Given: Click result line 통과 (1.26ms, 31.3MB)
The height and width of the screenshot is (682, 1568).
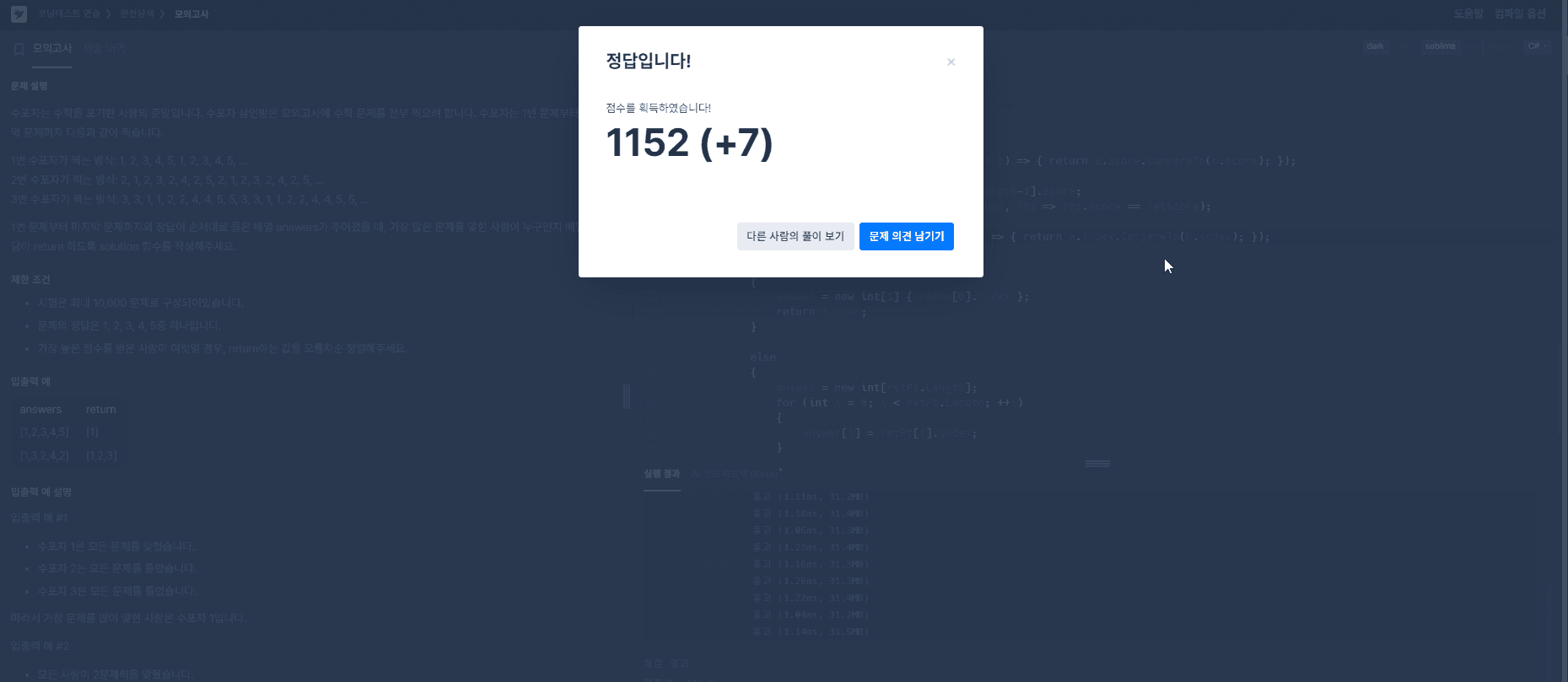Looking at the screenshot, I should coord(811,581).
